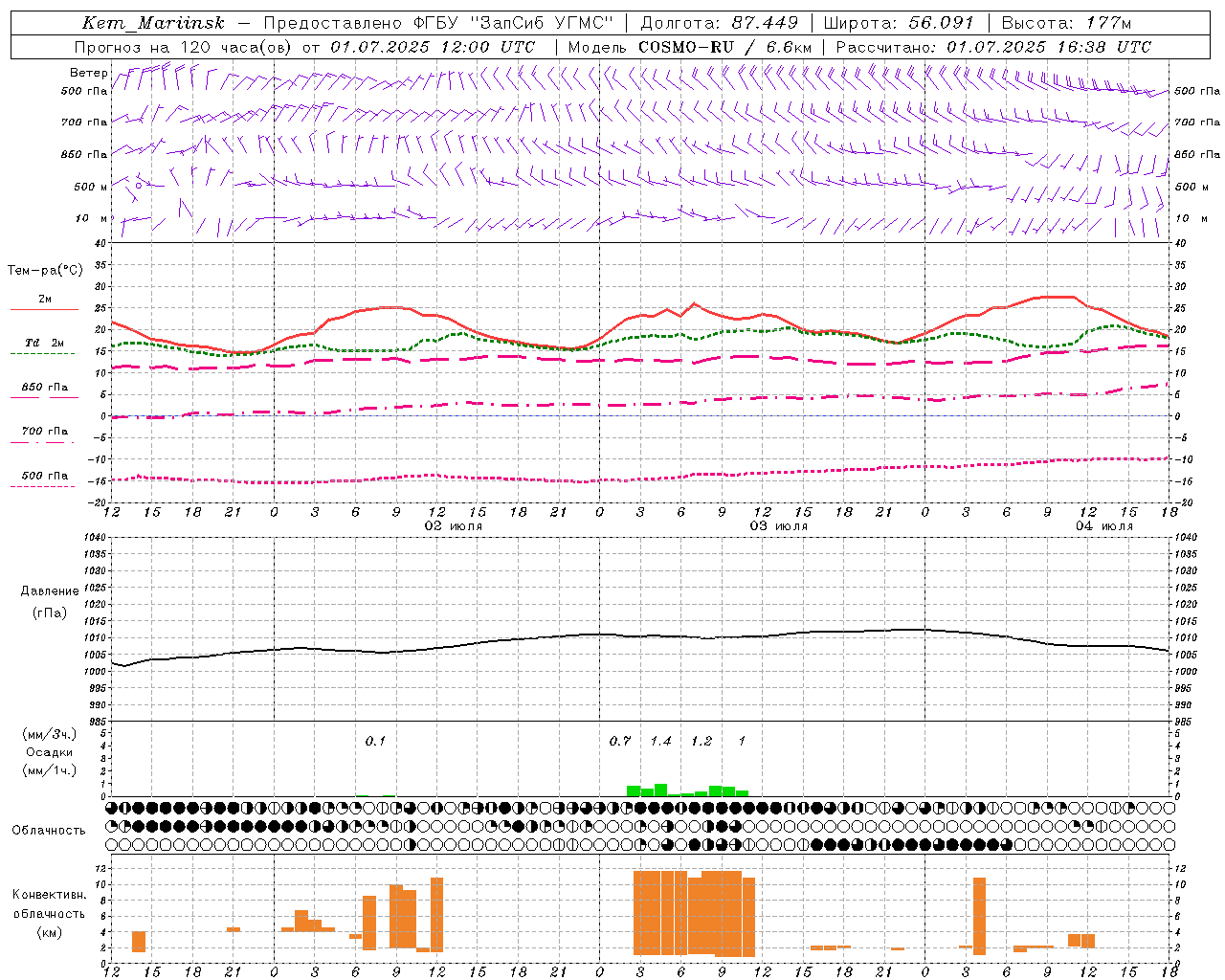Click the computed time 01.07.2025 16:38 UTC
Image resolution: width=1225 pixels, height=980 pixels.
[1049, 47]
